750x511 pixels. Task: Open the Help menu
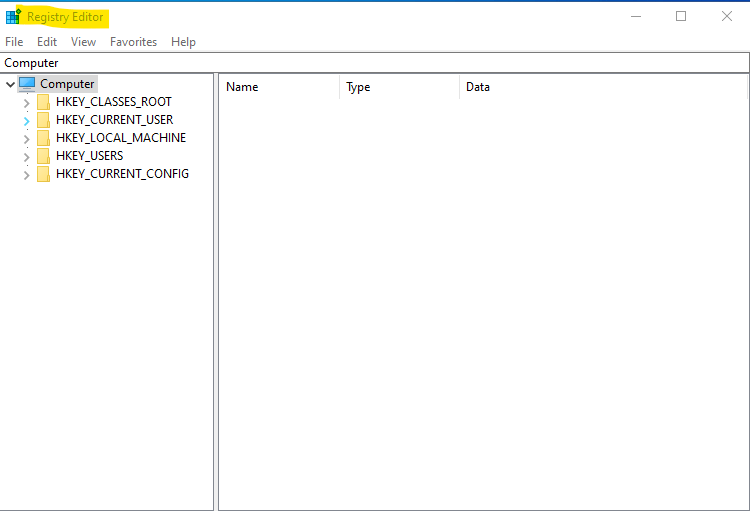pyautogui.click(x=183, y=42)
